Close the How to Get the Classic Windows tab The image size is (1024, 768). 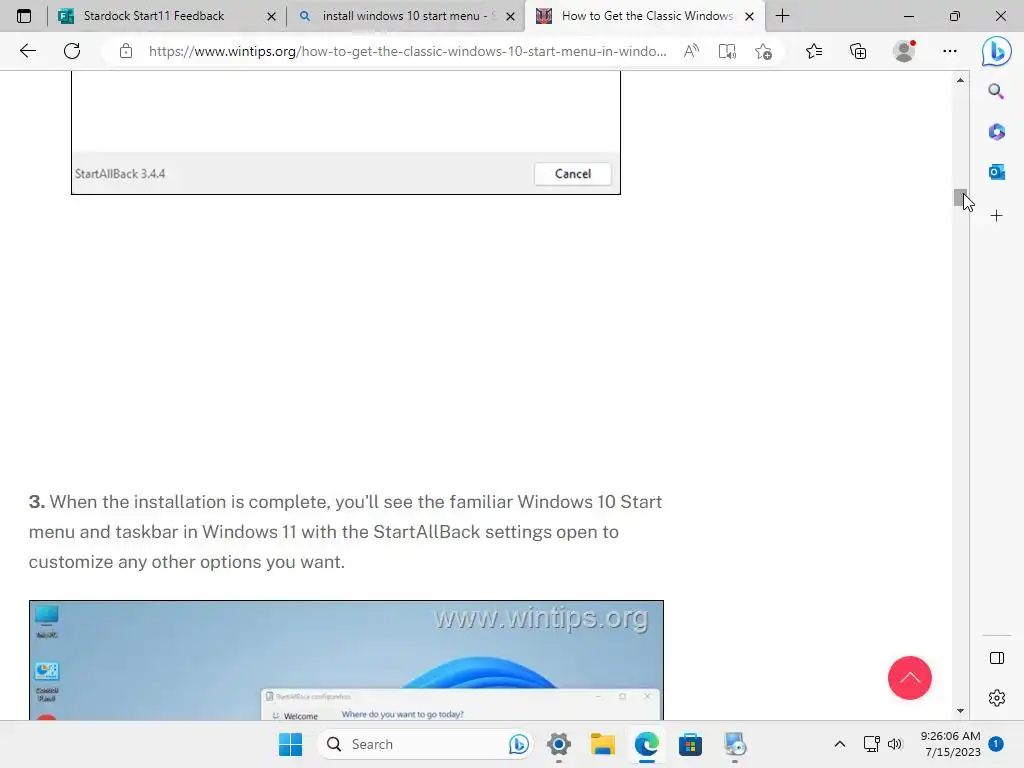click(x=750, y=16)
